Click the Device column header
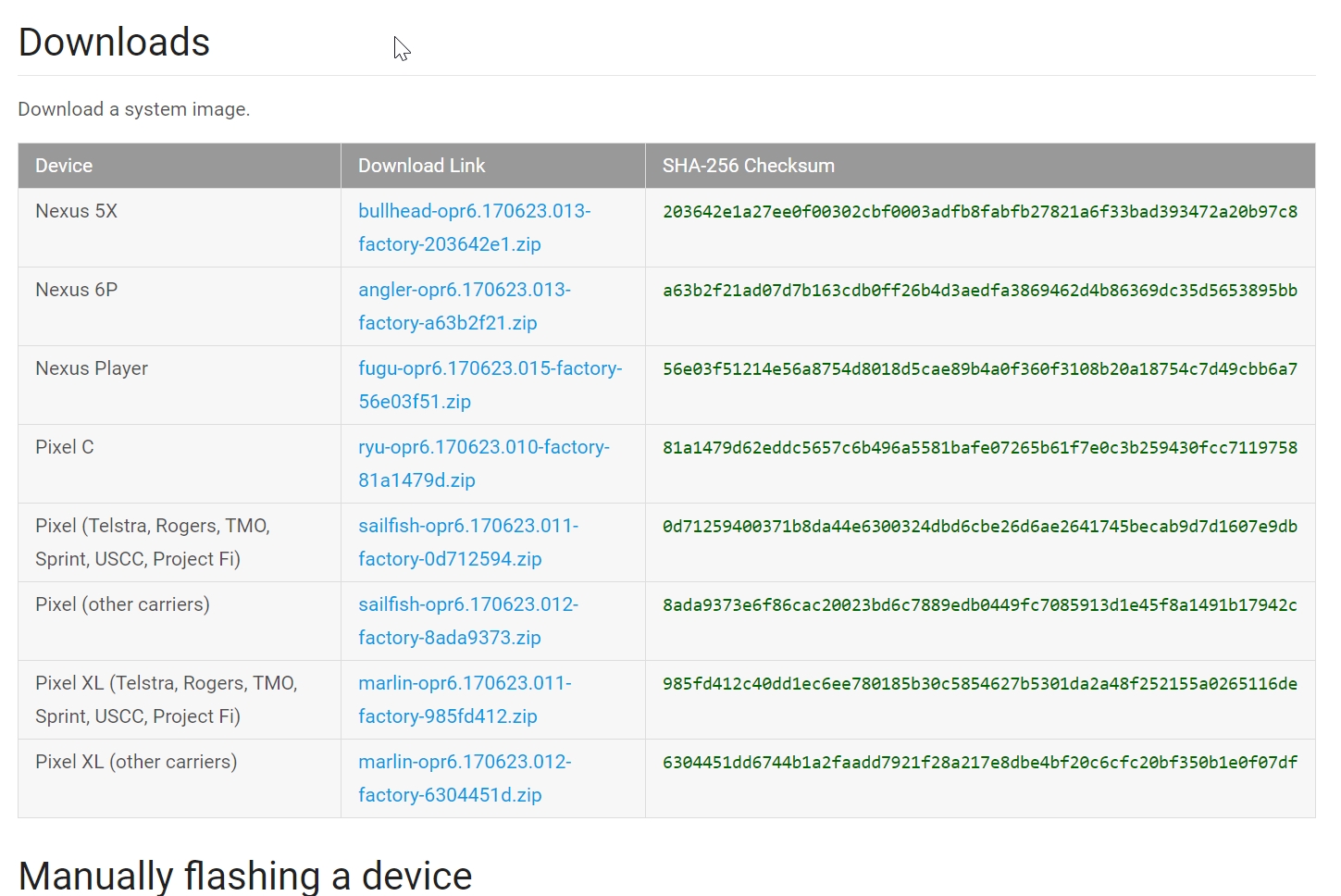This screenshot has width=1341, height=896. pos(180,166)
